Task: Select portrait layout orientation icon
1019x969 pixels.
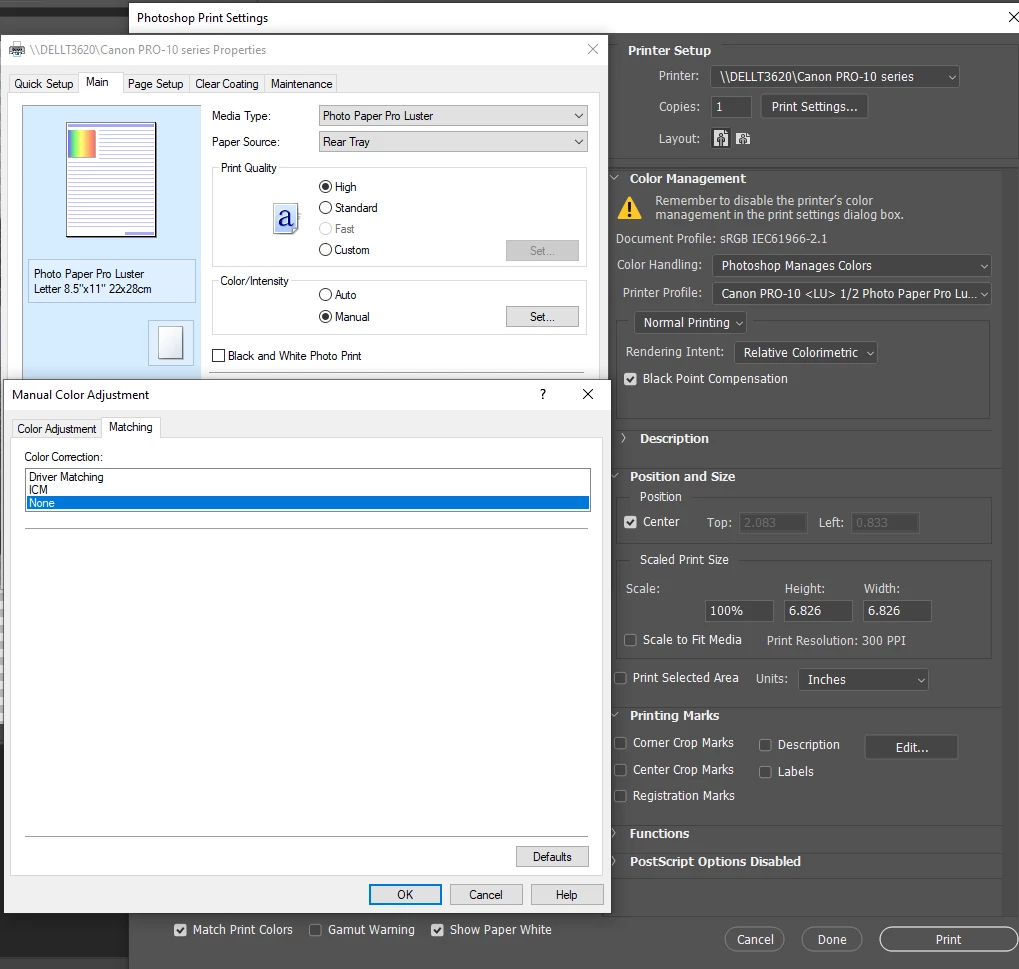Action: (721, 138)
